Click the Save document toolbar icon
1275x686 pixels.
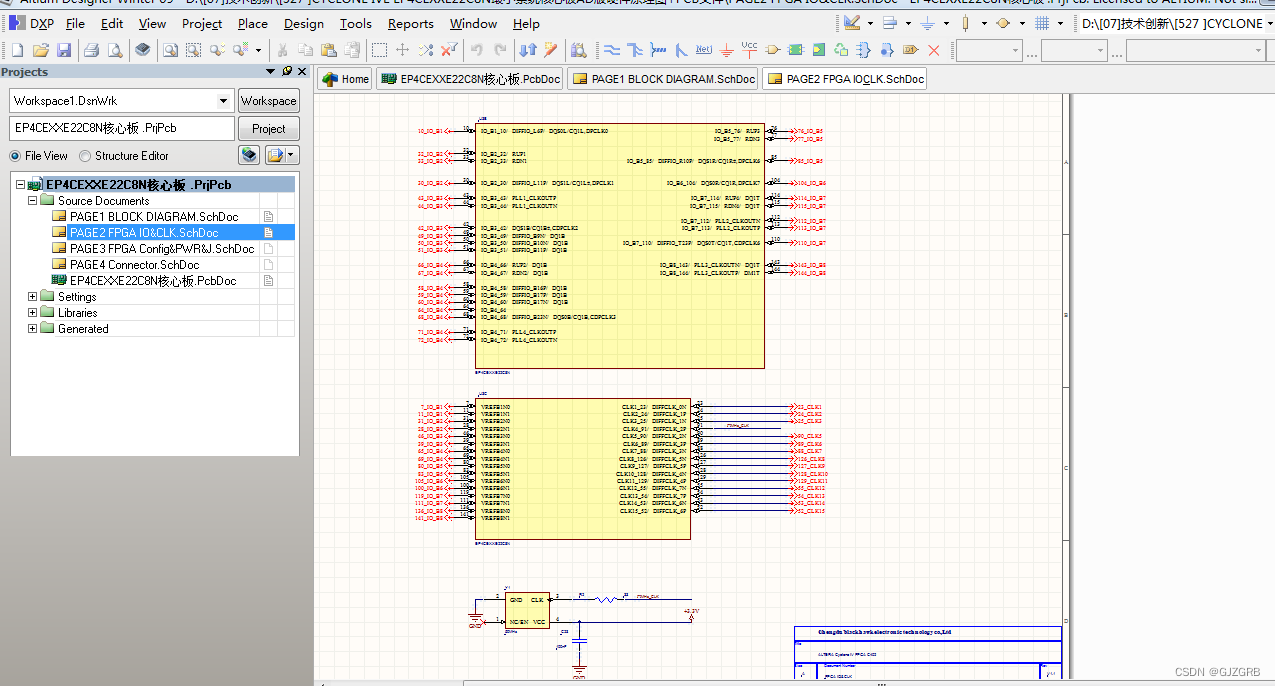click(x=64, y=49)
